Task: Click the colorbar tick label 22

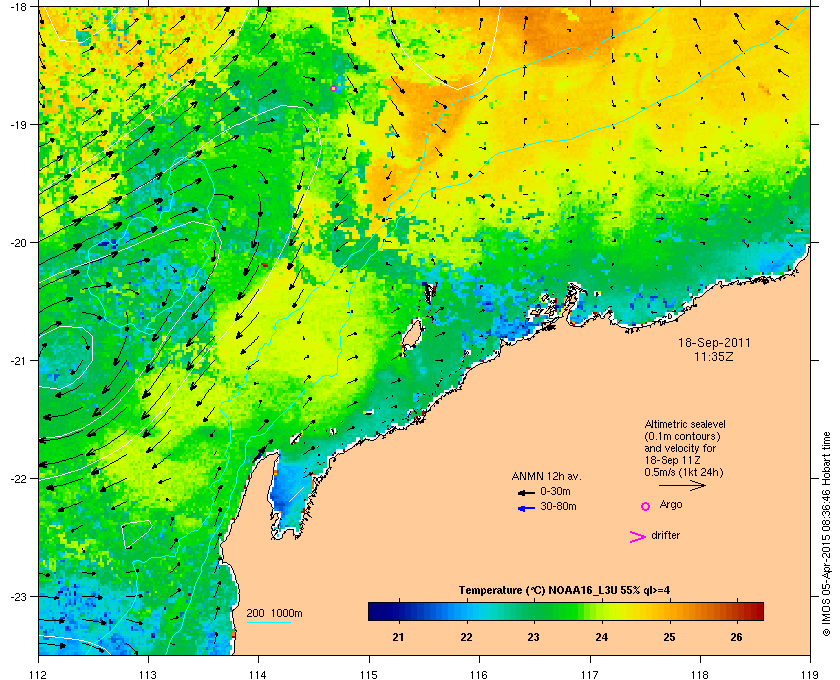Action: [466, 637]
